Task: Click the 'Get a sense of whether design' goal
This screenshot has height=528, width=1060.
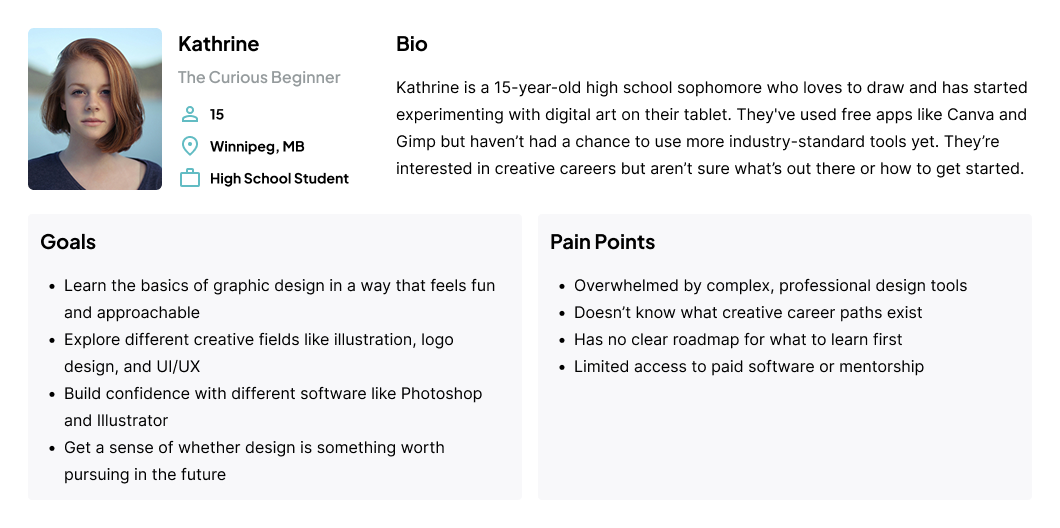Action: (254, 461)
